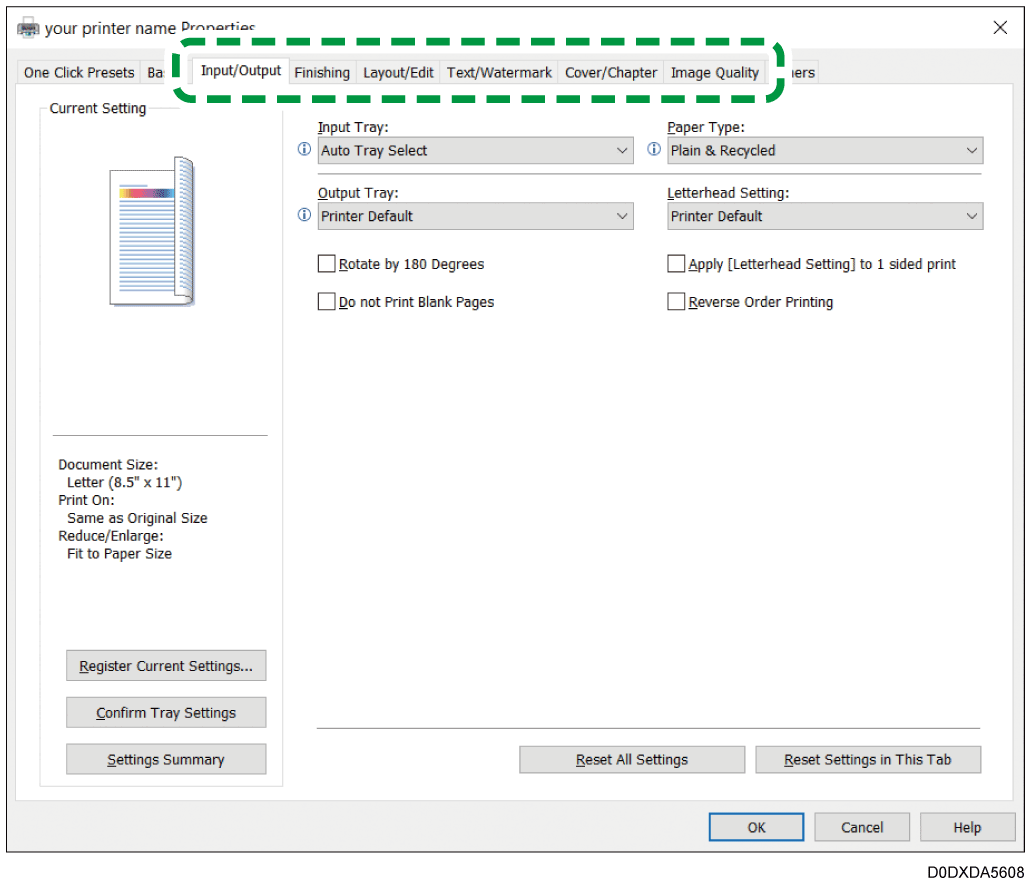Go to the One Click Presets tab
1028x885 pixels.
tap(79, 72)
